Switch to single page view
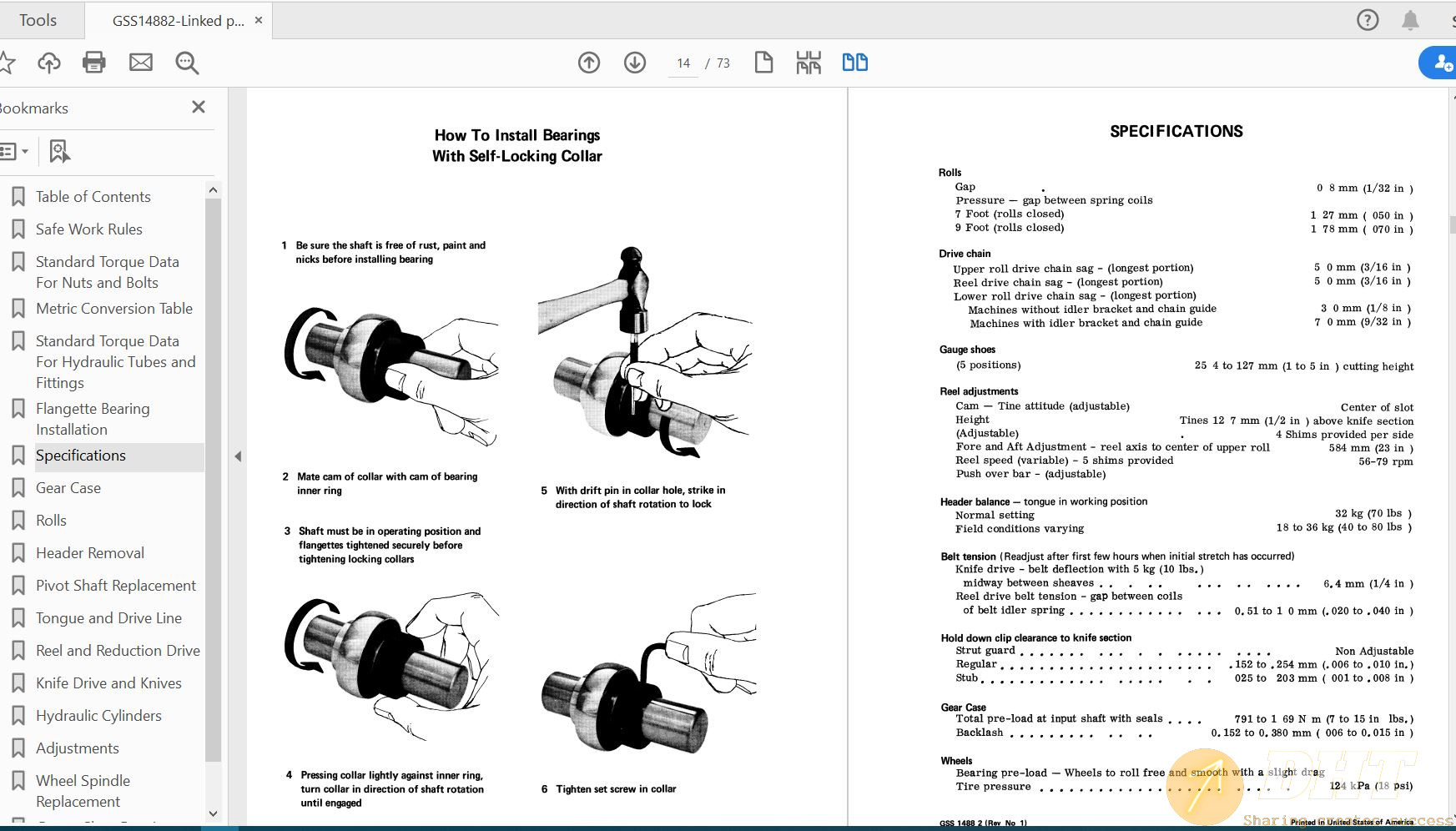This screenshot has height=831, width=1456. [763, 63]
